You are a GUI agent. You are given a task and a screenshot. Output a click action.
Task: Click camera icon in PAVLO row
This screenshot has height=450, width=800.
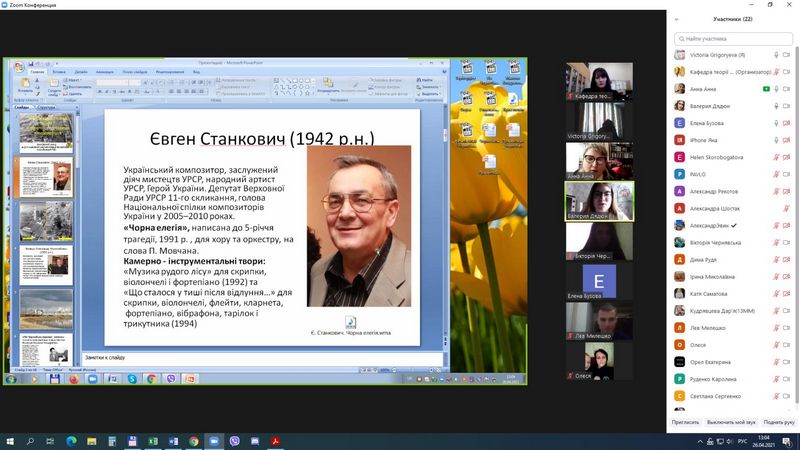tap(786, 174)
